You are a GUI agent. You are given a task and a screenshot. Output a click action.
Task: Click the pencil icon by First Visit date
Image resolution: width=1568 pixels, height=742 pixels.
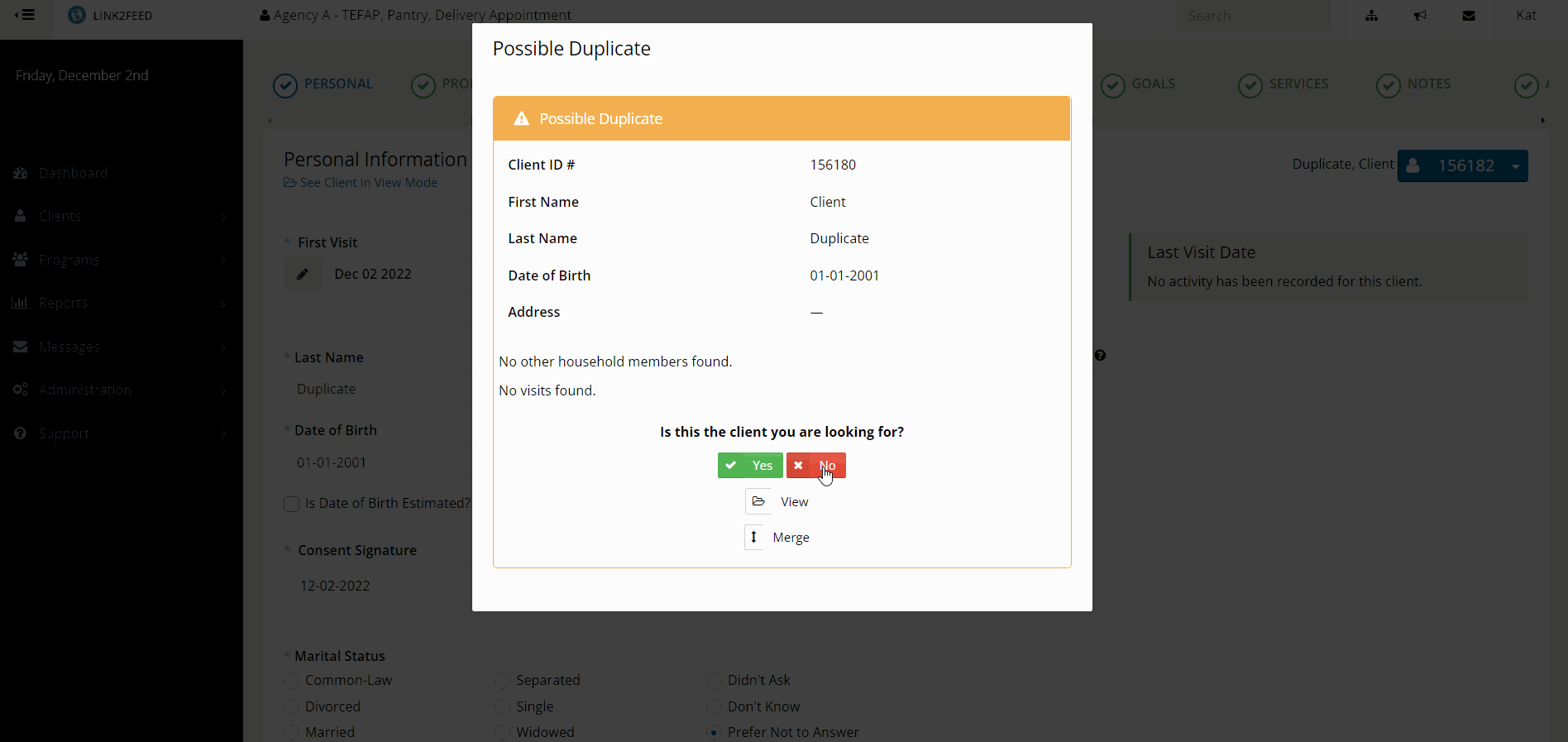(x=303, y=274)
